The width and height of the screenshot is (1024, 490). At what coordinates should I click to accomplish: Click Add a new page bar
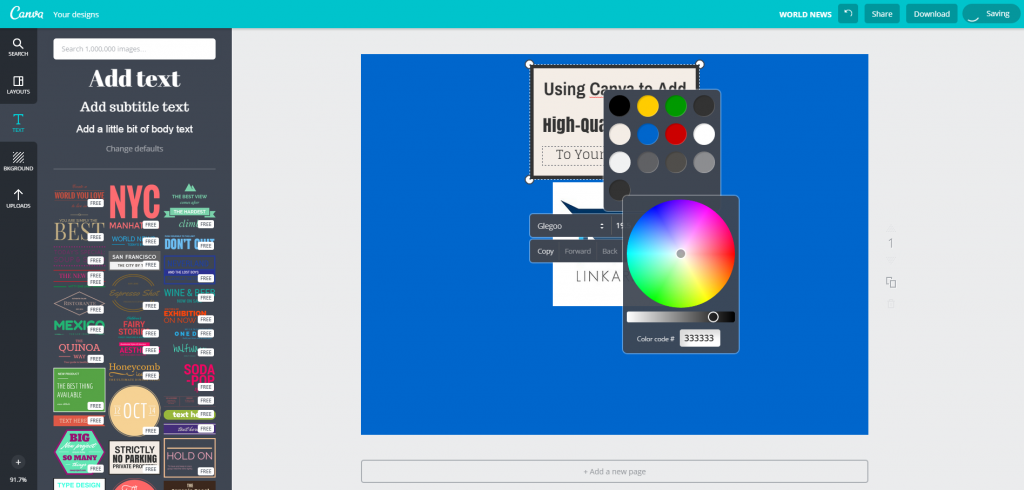tap(614, 471)
